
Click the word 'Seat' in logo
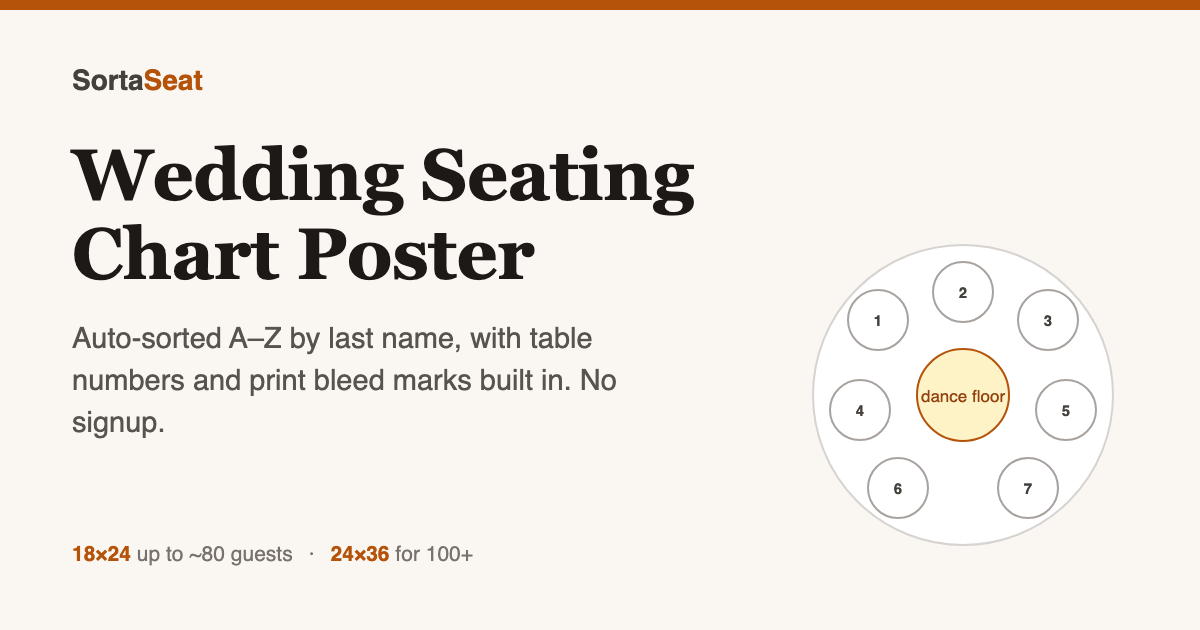point(174,81)
